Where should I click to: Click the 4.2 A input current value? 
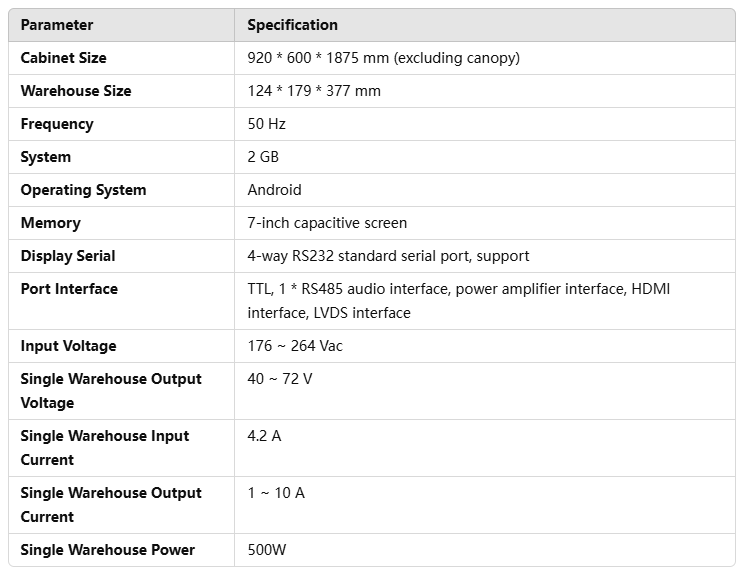[x=265, y=436]
